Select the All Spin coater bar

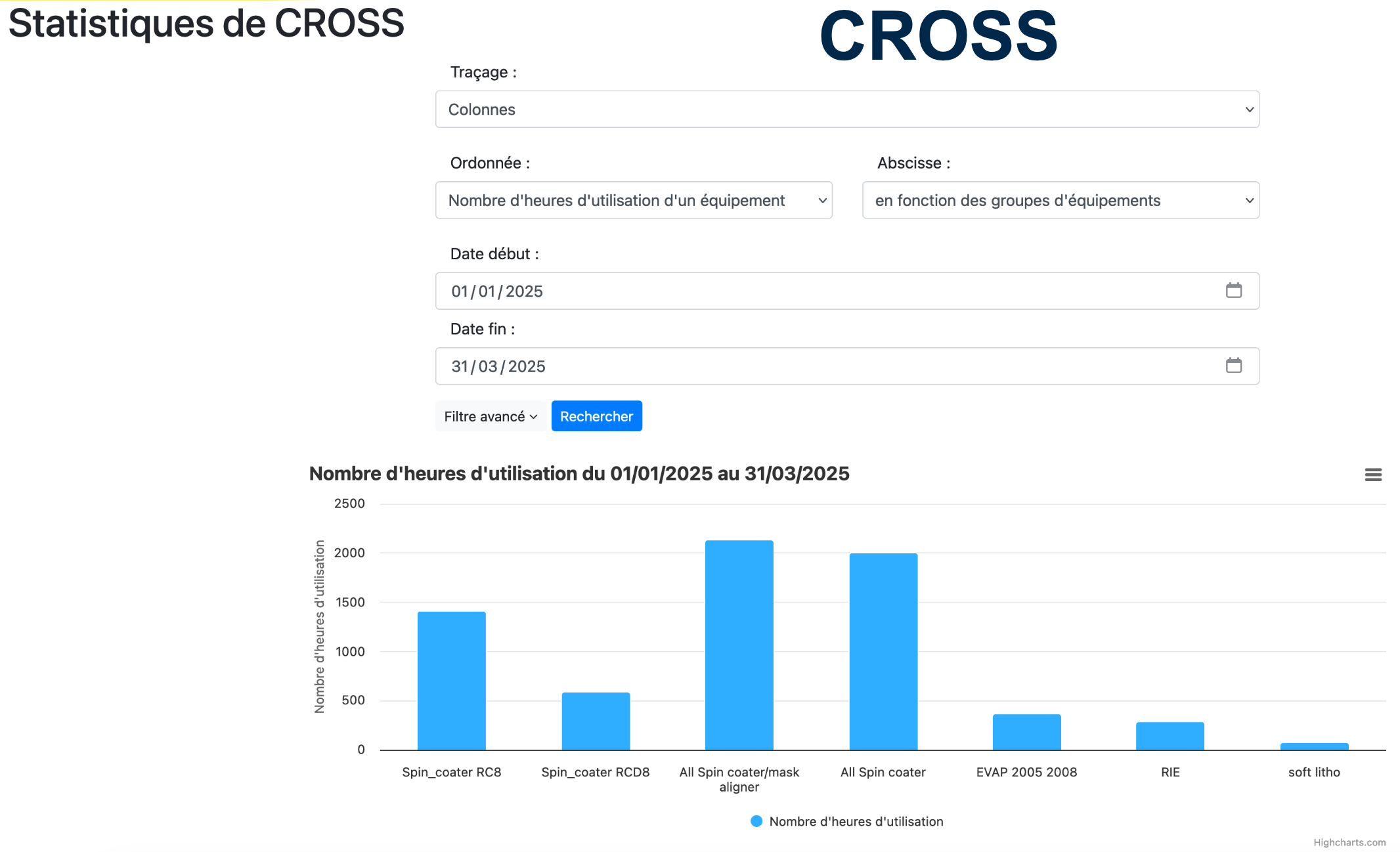(x=883, y=652)
